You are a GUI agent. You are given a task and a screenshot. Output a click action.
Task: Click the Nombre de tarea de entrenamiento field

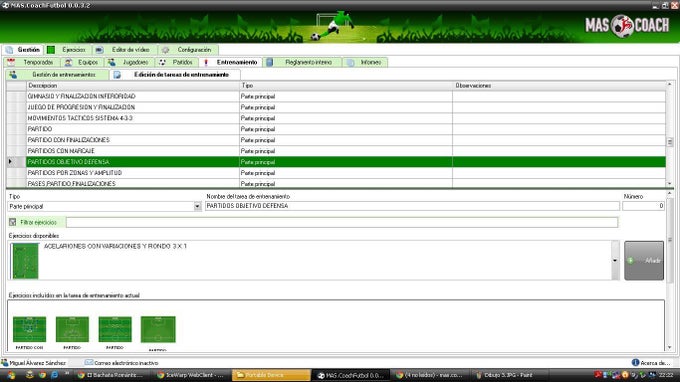pyautogui.click(x=412, y=206)
